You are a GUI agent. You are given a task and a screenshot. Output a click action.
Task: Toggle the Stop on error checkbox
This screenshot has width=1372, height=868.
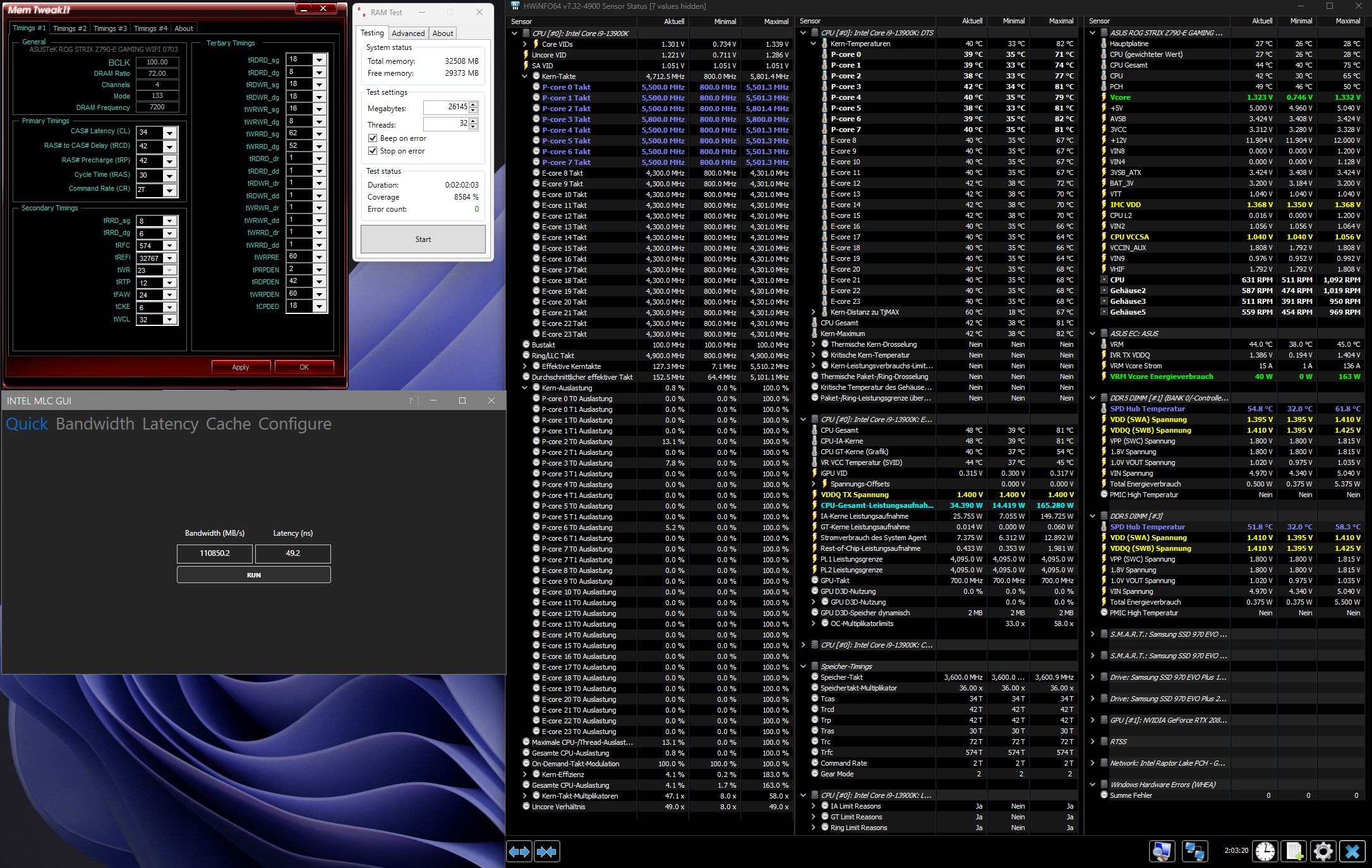[373, 151]
